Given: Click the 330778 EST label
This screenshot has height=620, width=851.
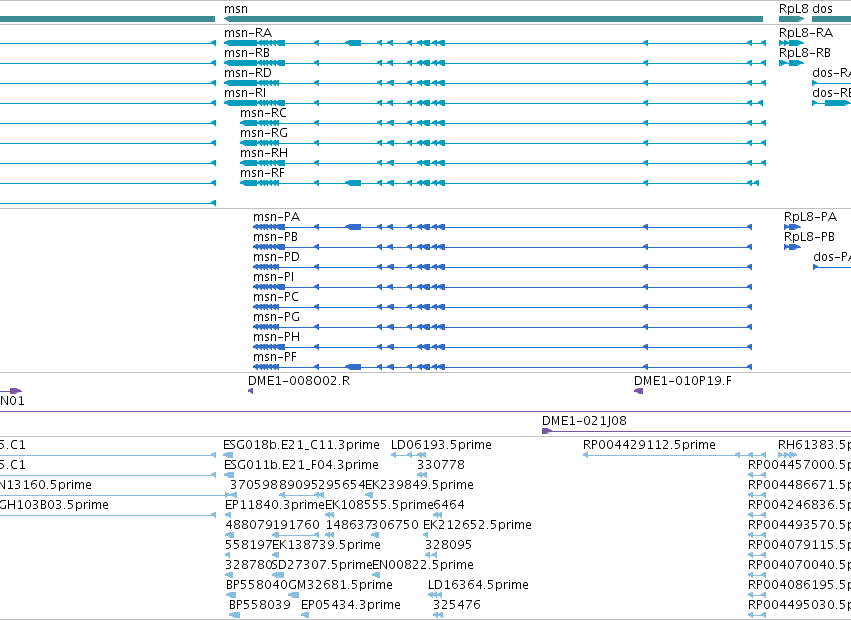Looking at the screenshot, I should [441, 465].
